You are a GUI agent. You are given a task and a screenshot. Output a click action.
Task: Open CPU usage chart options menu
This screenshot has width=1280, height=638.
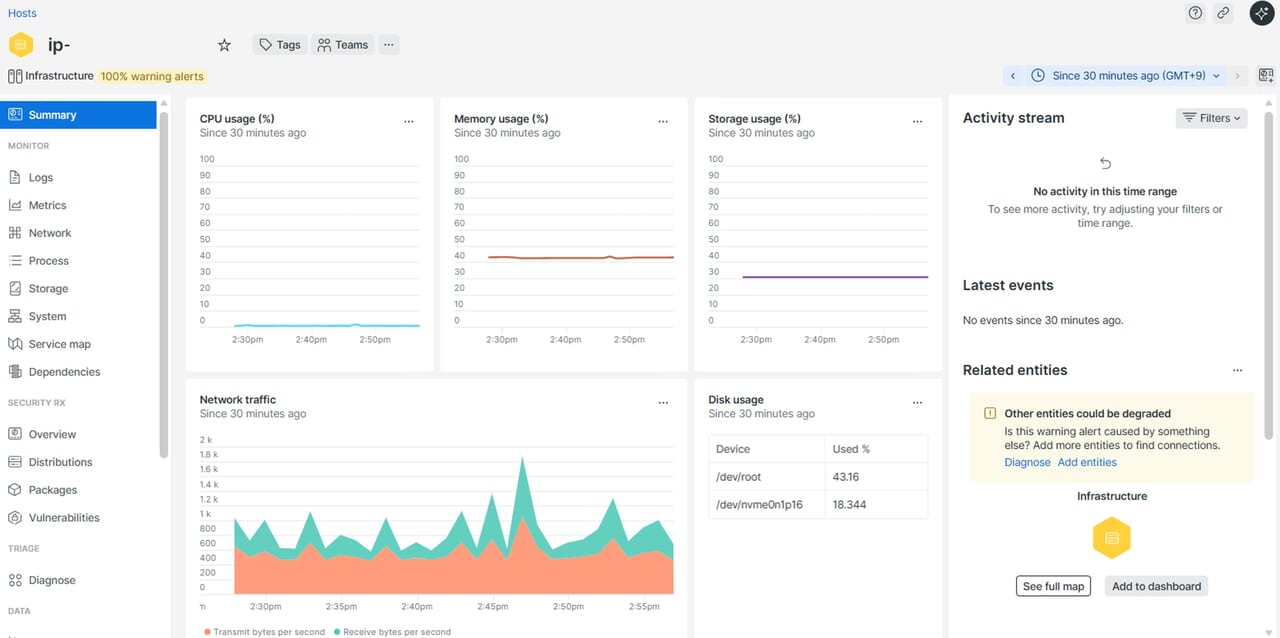point(409,121)
